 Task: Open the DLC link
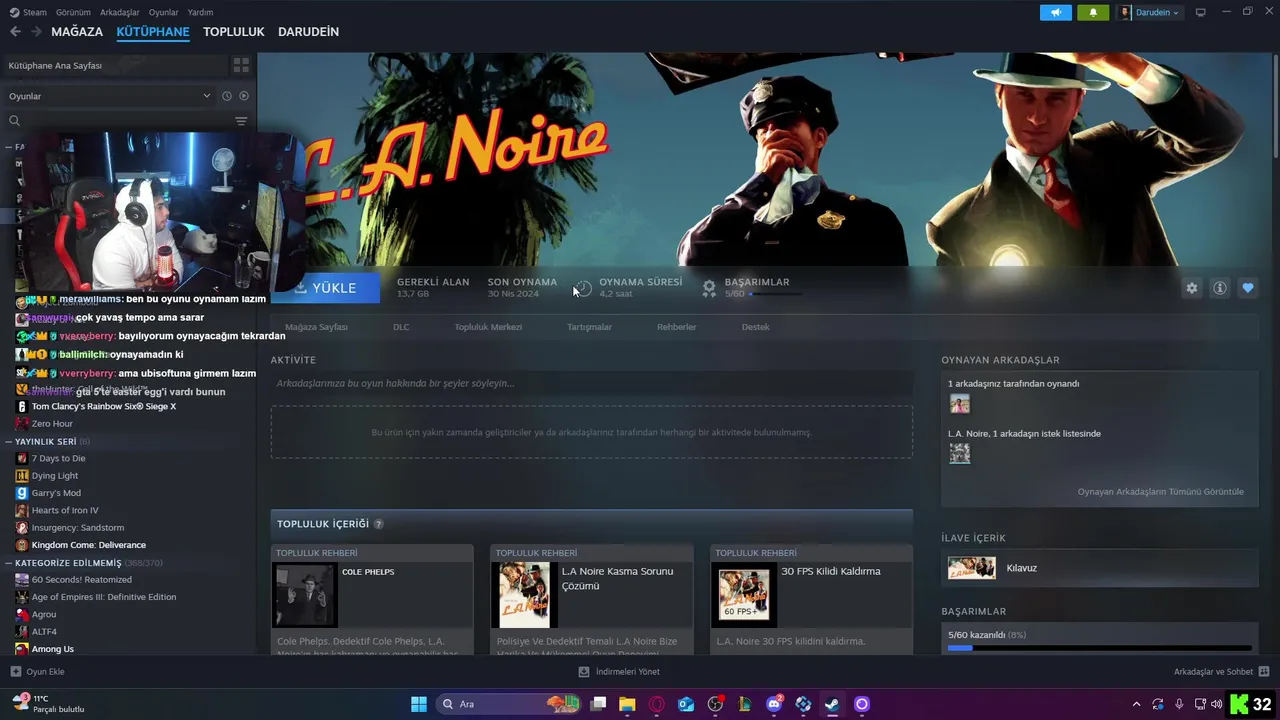pyautogui.click(x=401, y=327)
